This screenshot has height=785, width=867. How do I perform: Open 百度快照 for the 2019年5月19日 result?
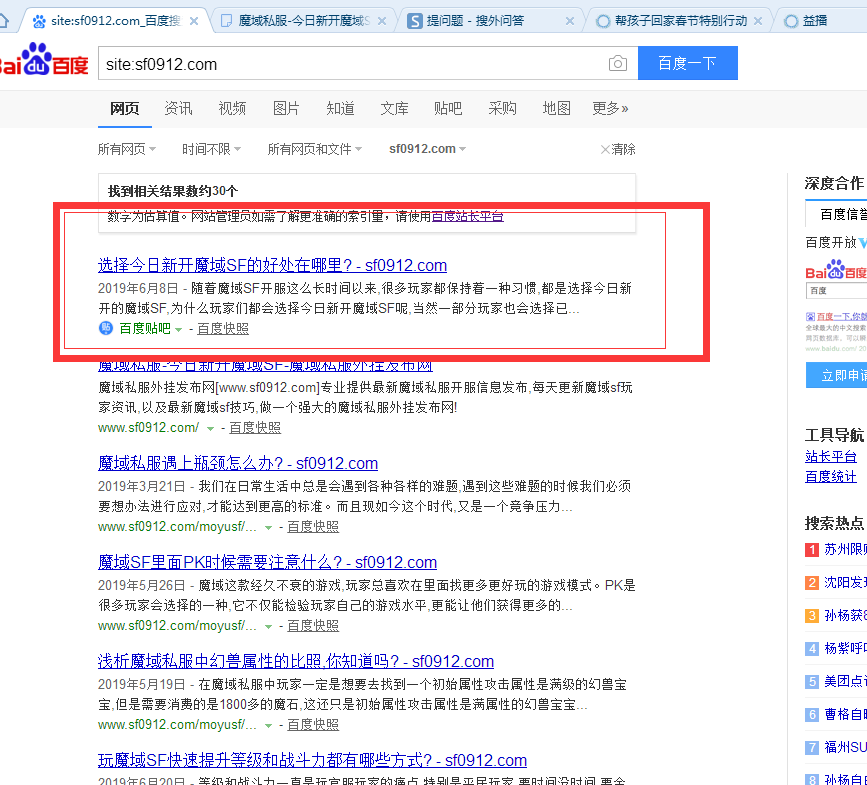tap(313, 725)
